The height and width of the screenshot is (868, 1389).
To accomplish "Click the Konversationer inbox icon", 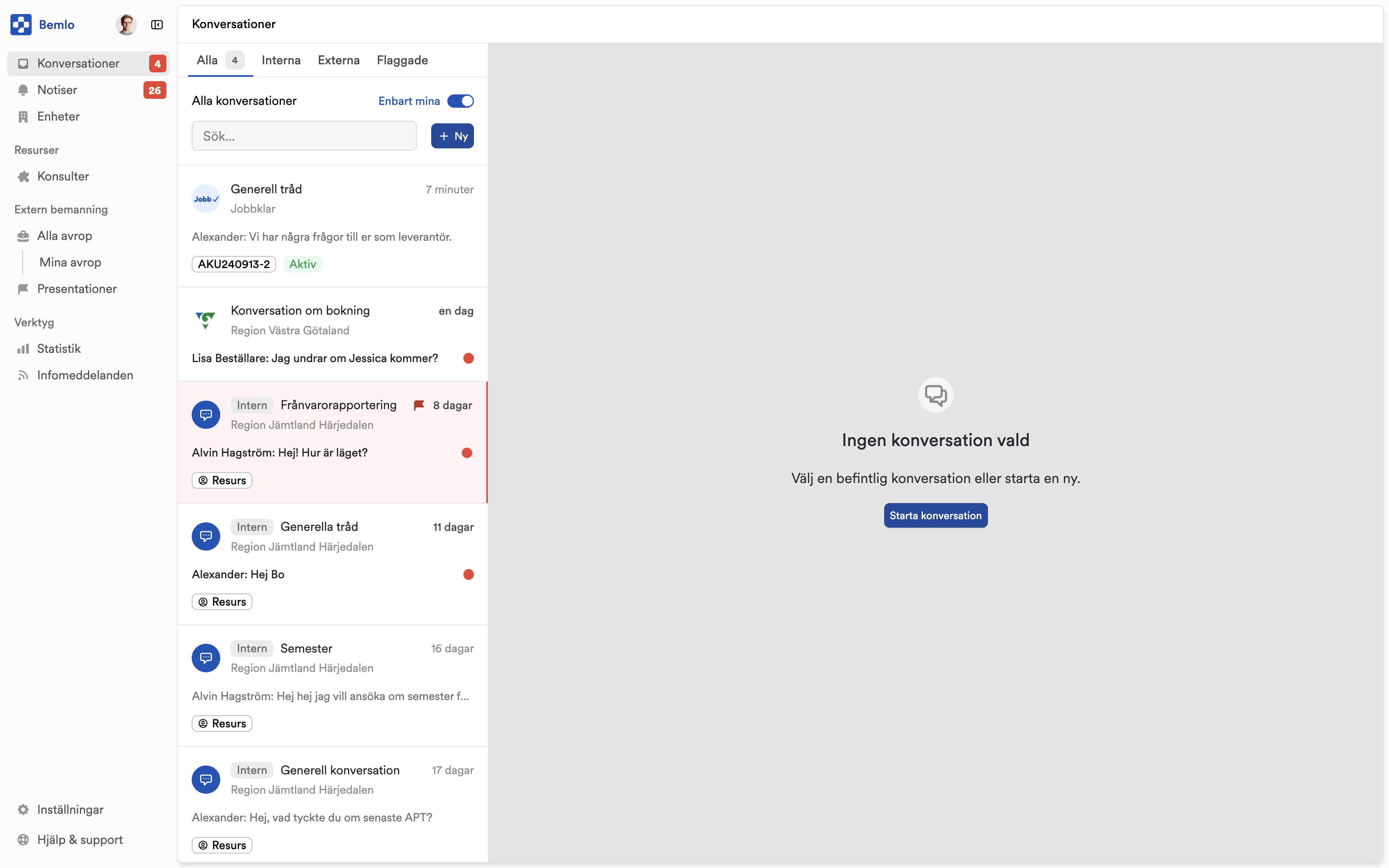I will coord(23,64).
